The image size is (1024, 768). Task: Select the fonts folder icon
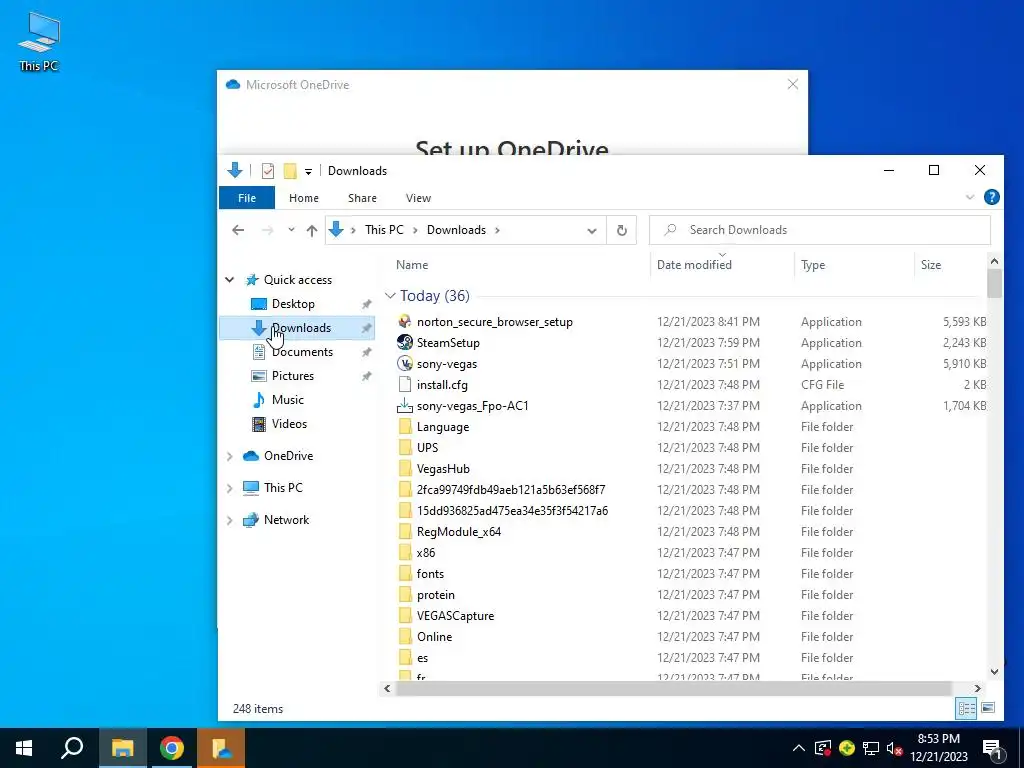click(405, 573)
